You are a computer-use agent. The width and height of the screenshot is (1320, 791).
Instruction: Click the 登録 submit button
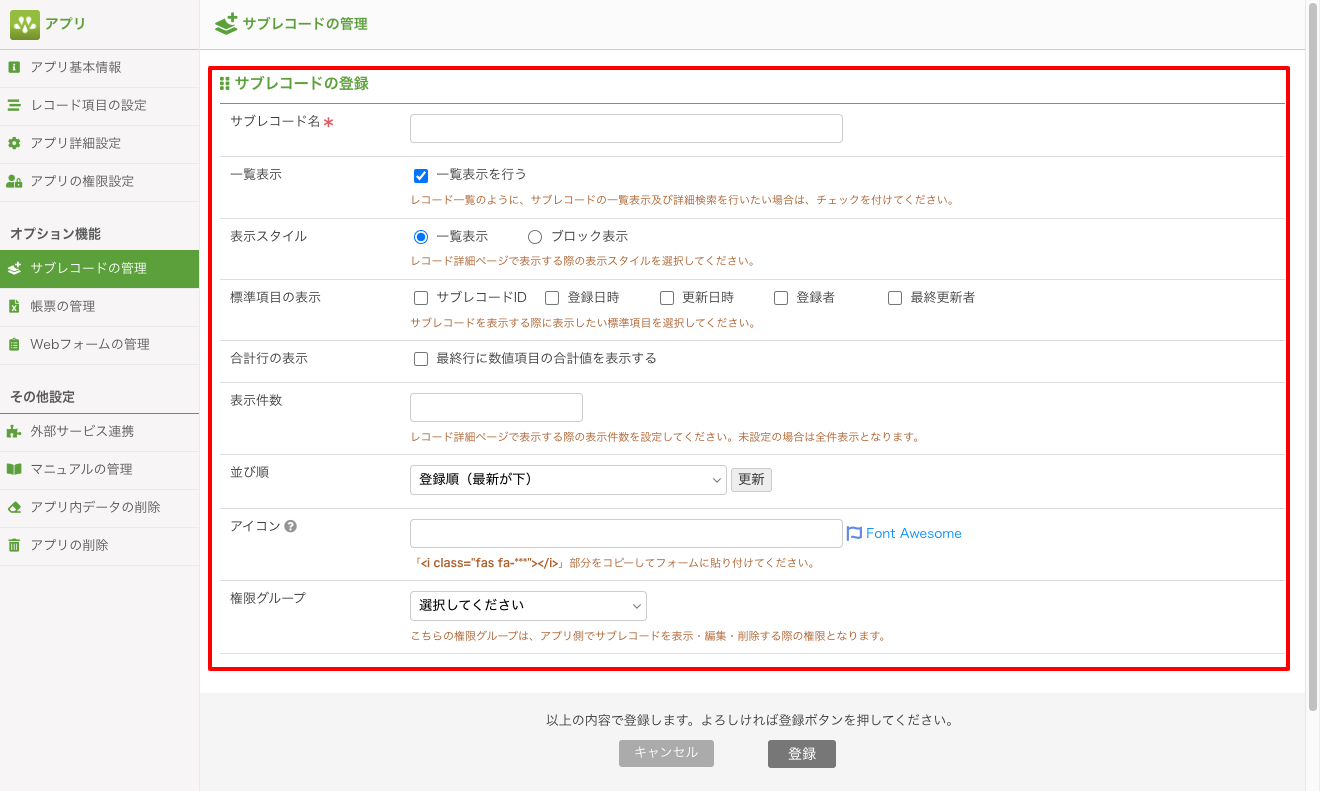coord(802,754)
